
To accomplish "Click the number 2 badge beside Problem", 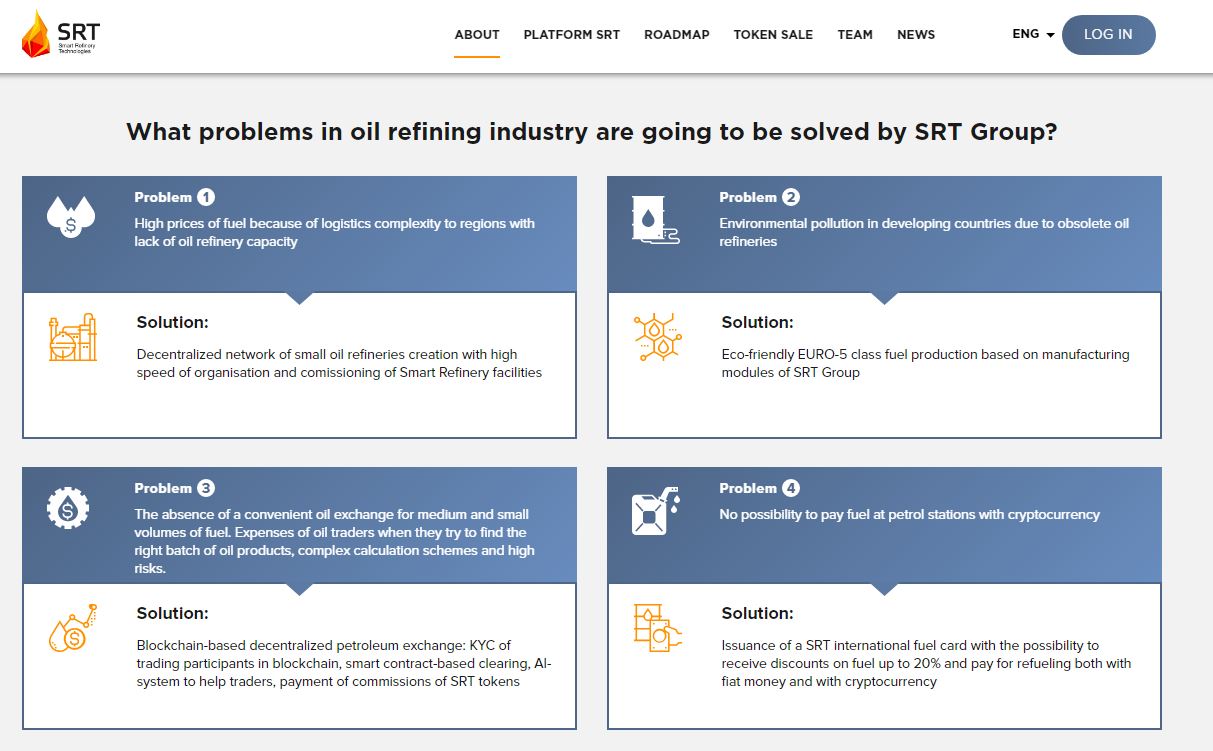I will 791,197.
